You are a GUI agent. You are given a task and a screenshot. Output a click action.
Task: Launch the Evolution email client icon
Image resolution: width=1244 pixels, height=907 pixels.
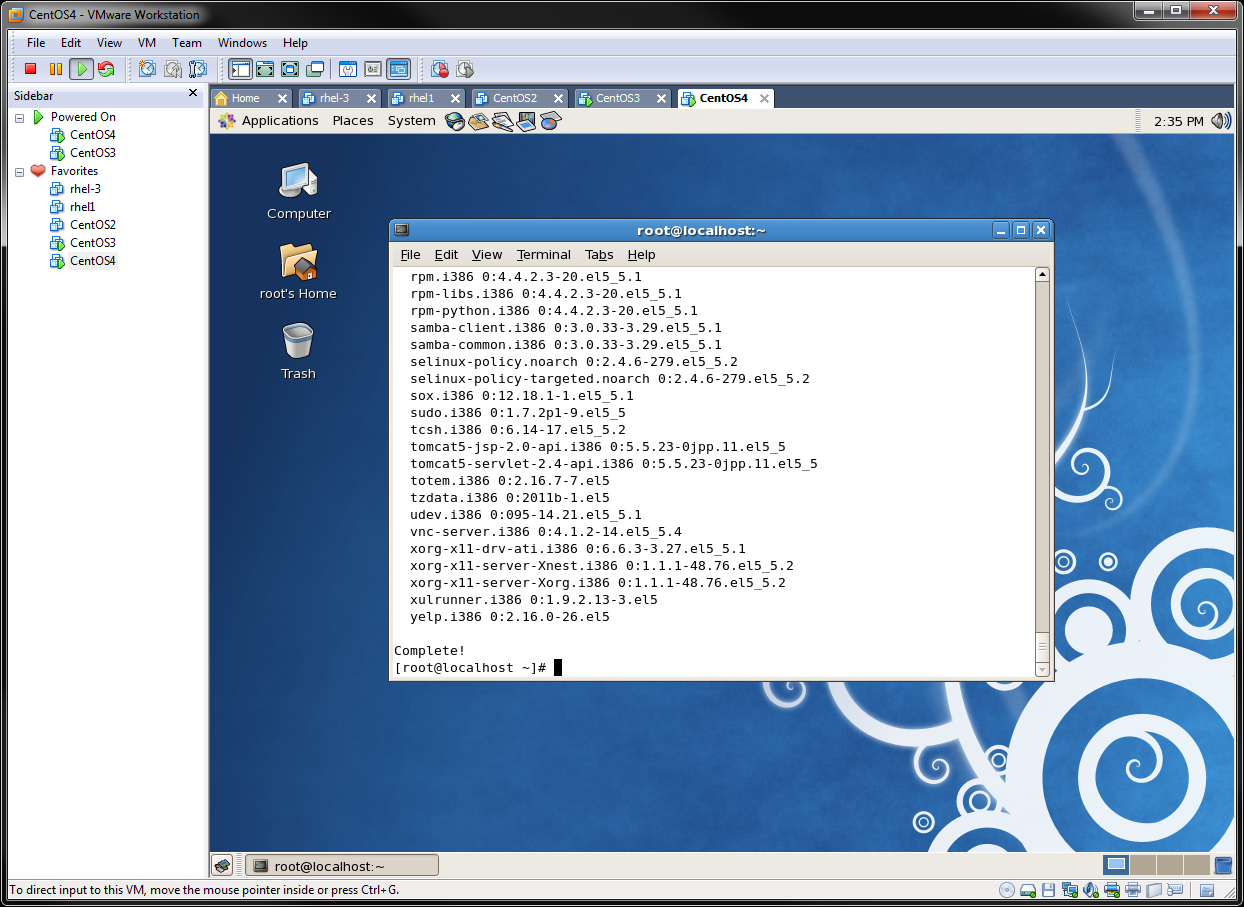(x=479, y=120)
